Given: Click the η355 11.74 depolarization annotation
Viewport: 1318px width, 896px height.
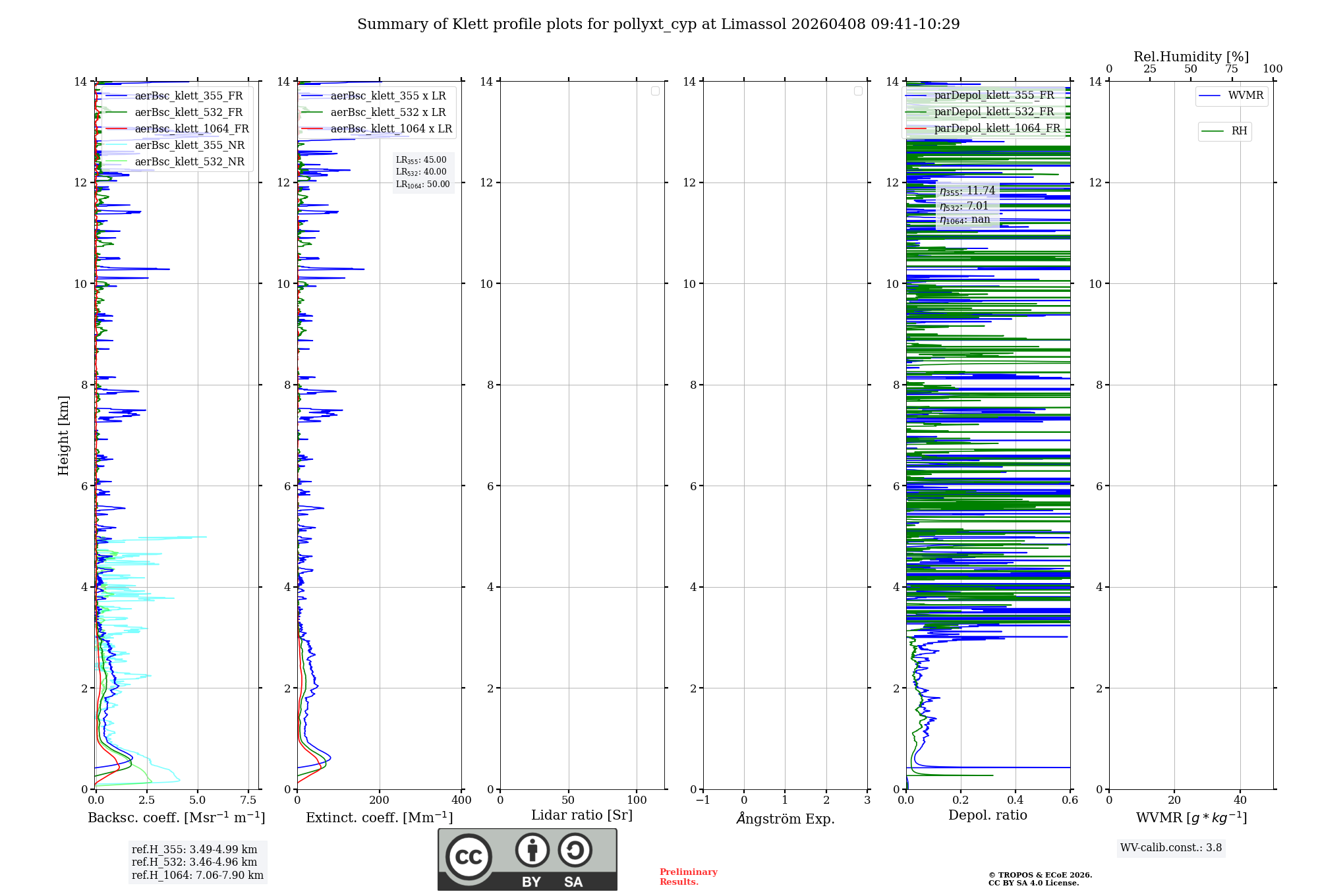Looking at the screenshot, I should [x=967, y=191].
